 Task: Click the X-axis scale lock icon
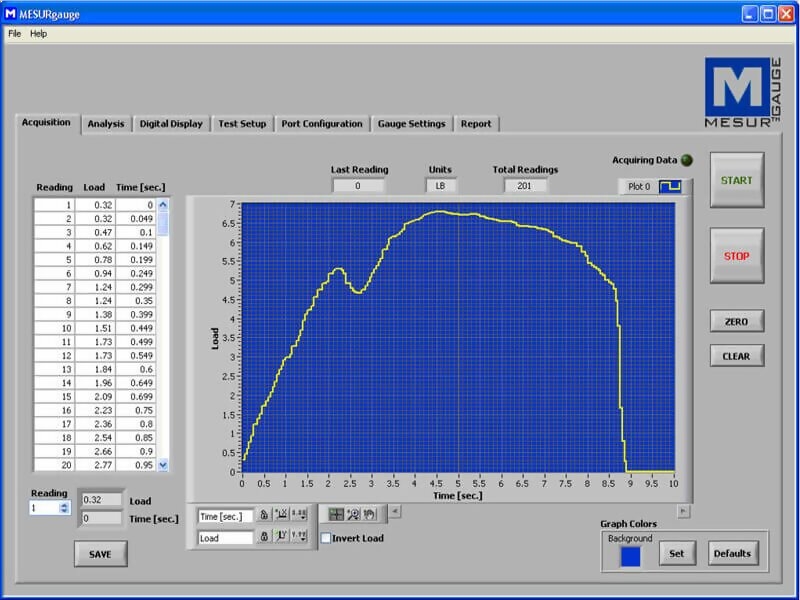coord(264,515)
